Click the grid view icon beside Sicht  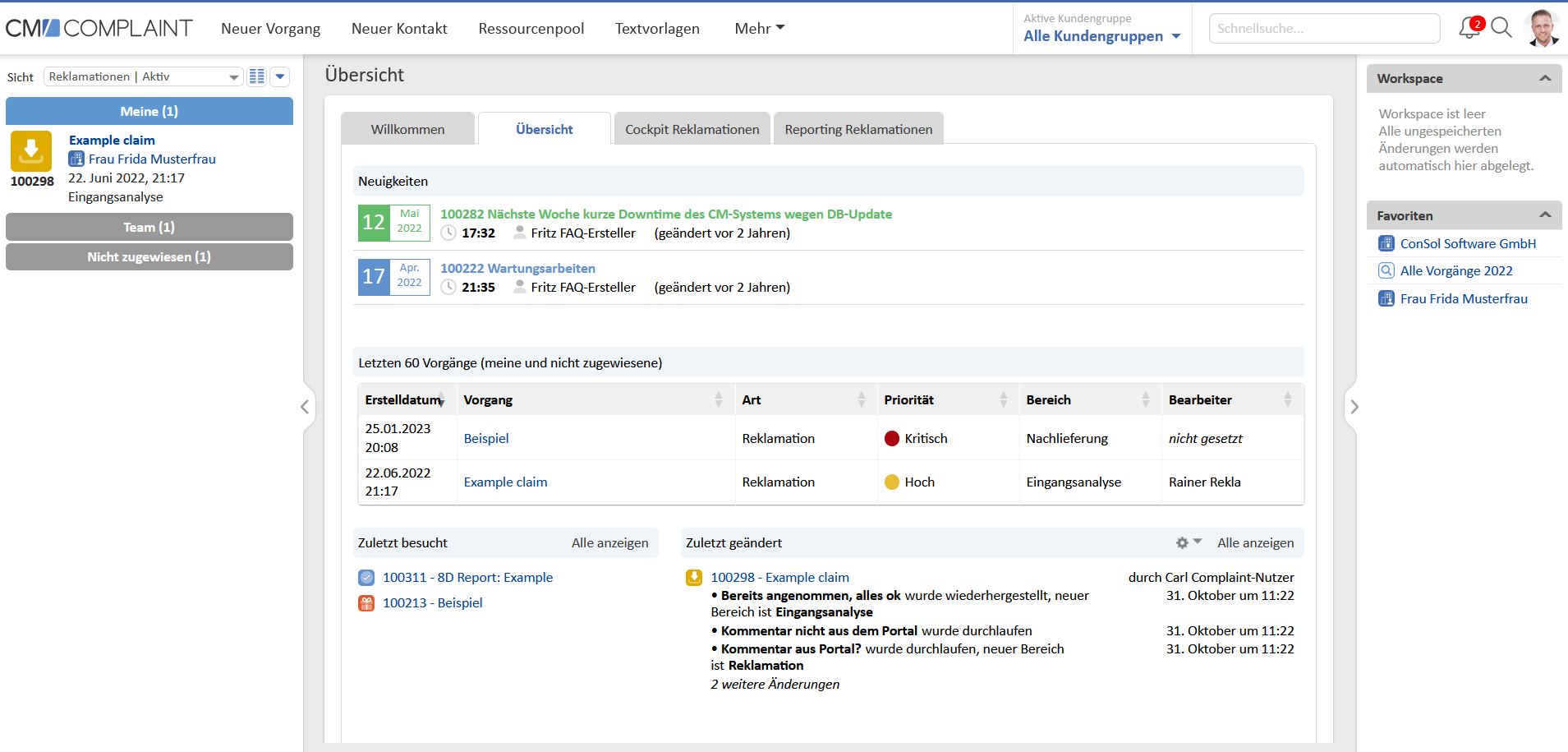[257, 76]
